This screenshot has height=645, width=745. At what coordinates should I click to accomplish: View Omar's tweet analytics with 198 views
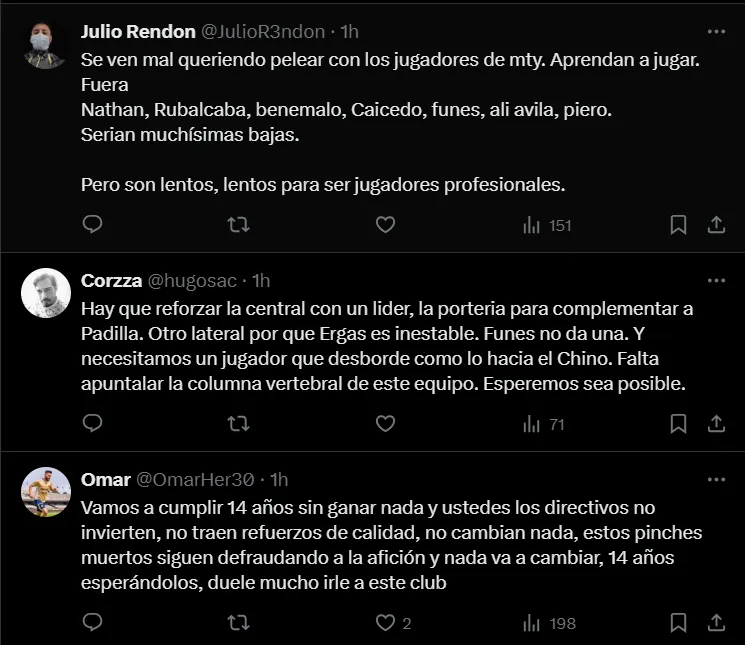click(x=549, y=623)
